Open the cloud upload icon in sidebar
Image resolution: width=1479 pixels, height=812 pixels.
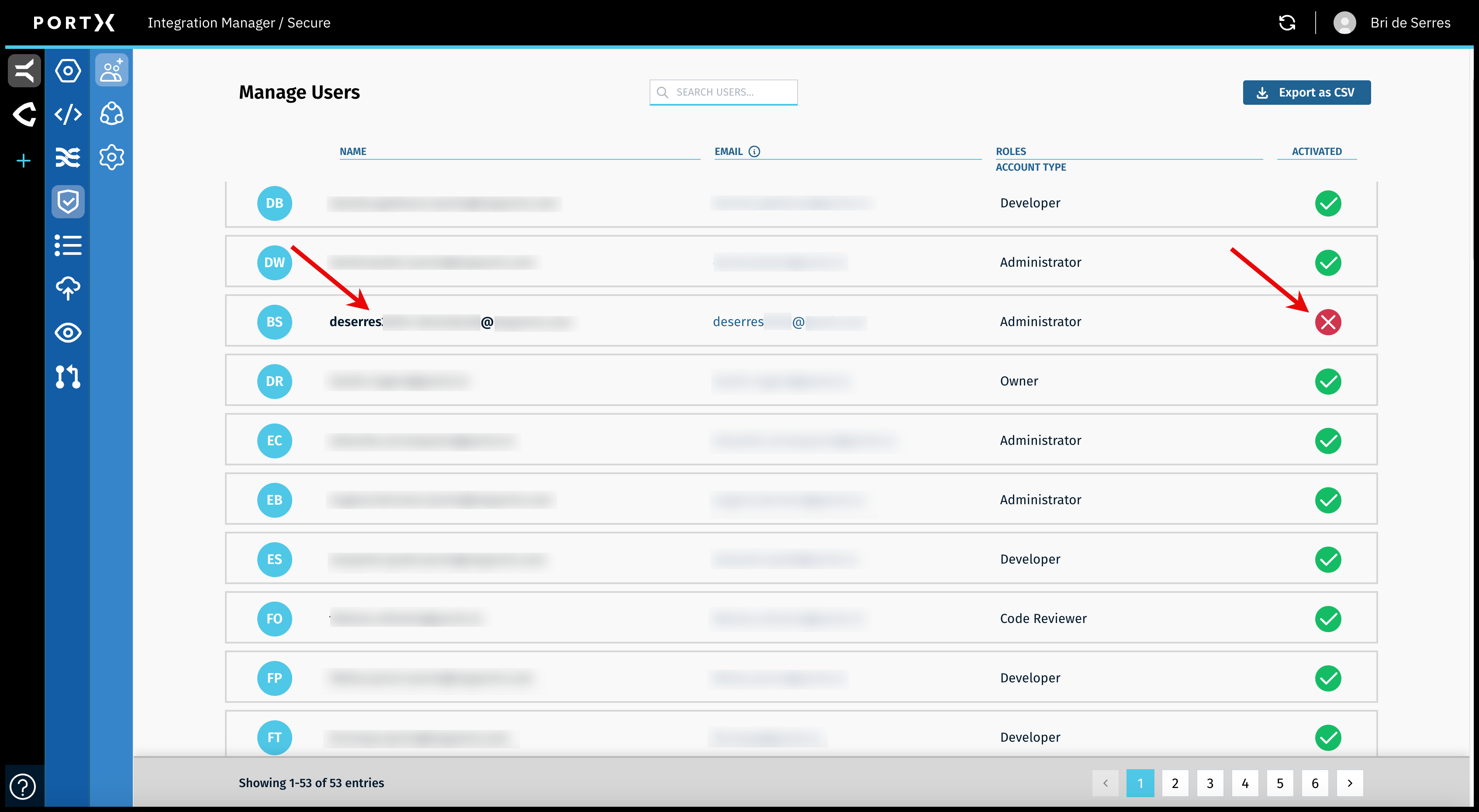[68, 288]
